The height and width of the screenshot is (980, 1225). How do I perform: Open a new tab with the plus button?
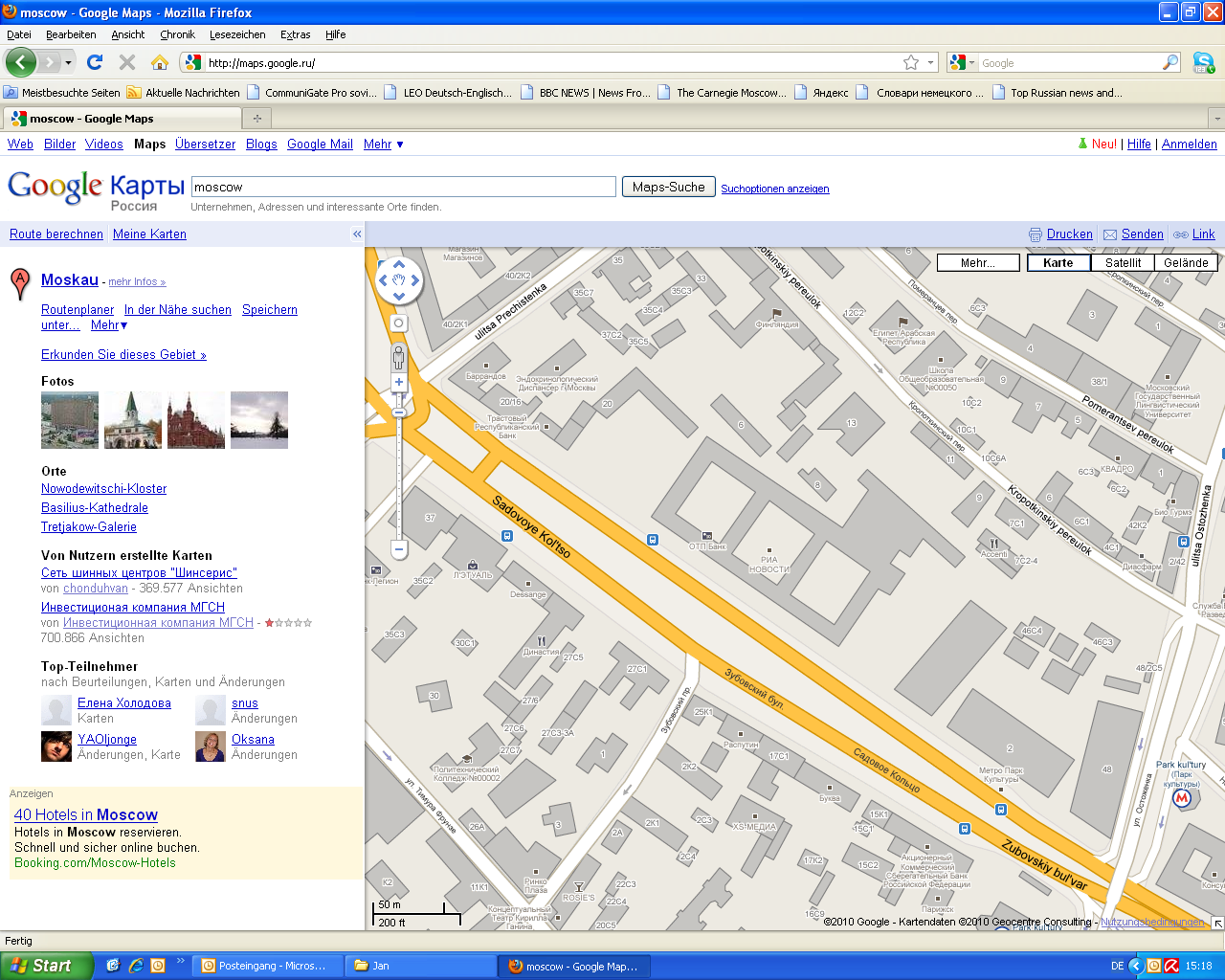256,119
